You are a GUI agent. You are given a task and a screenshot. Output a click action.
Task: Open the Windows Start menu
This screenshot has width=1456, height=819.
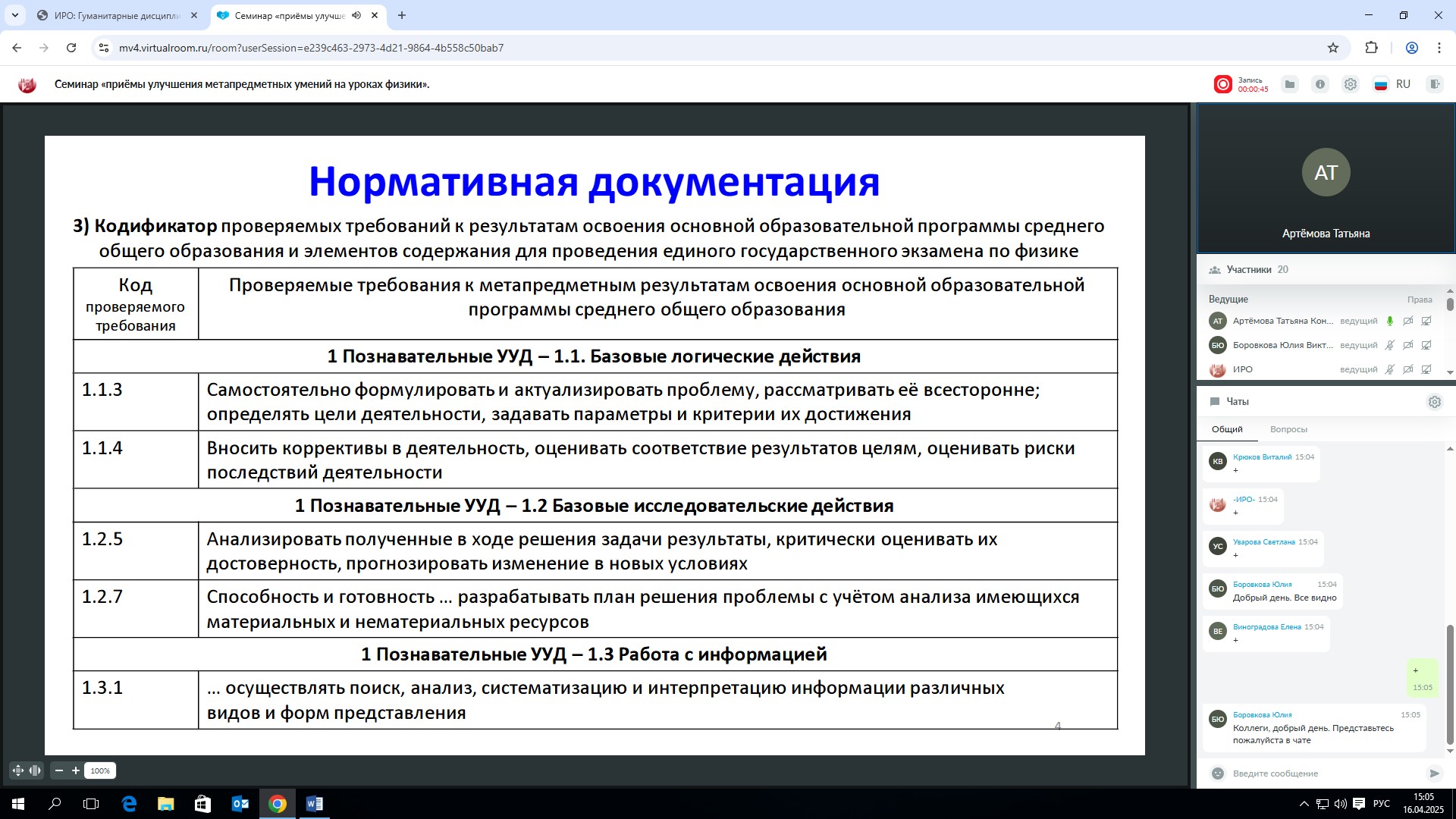point(18,804)
